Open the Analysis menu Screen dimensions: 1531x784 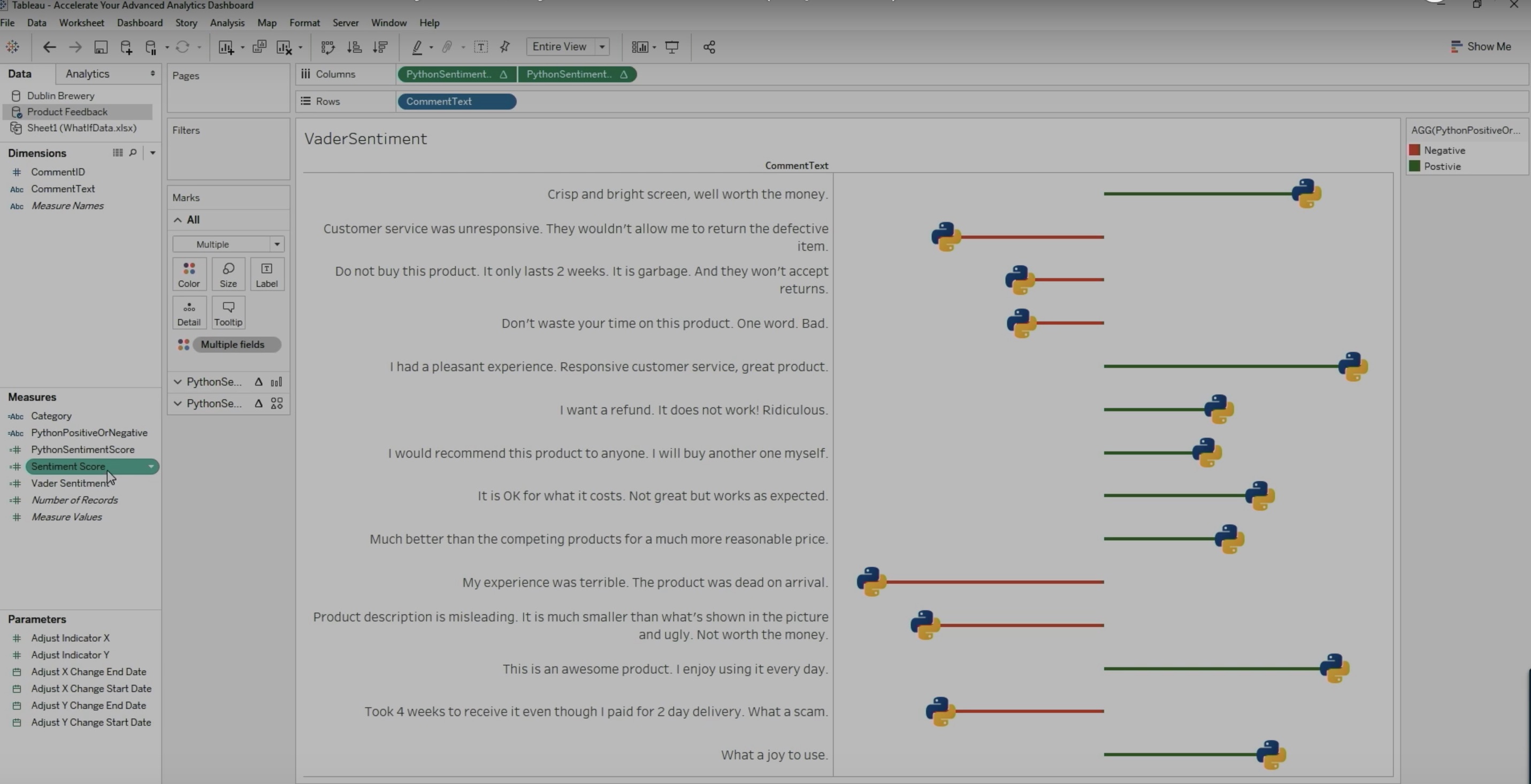pyautogui.click(x=227, y=22)
